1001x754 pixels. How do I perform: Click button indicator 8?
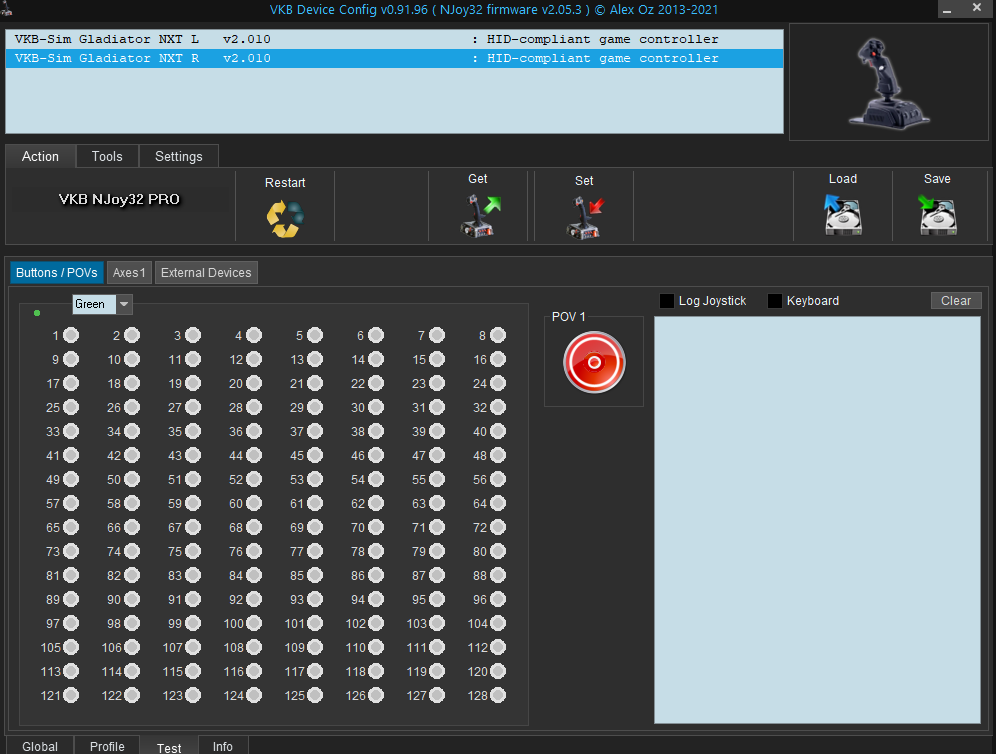tap(498, 335)
